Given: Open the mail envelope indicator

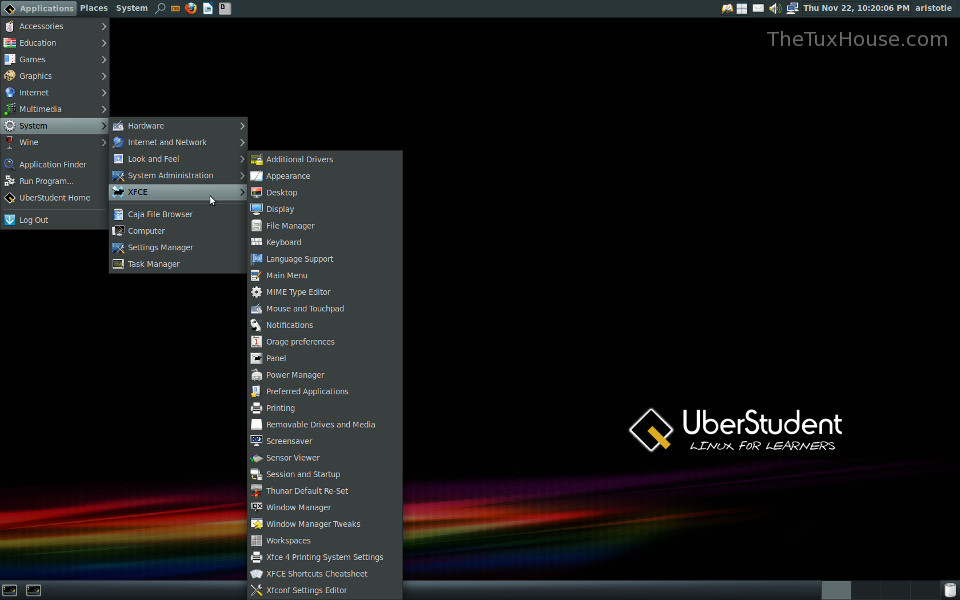Looking at the screenshot, I should (x=758, y=8).
